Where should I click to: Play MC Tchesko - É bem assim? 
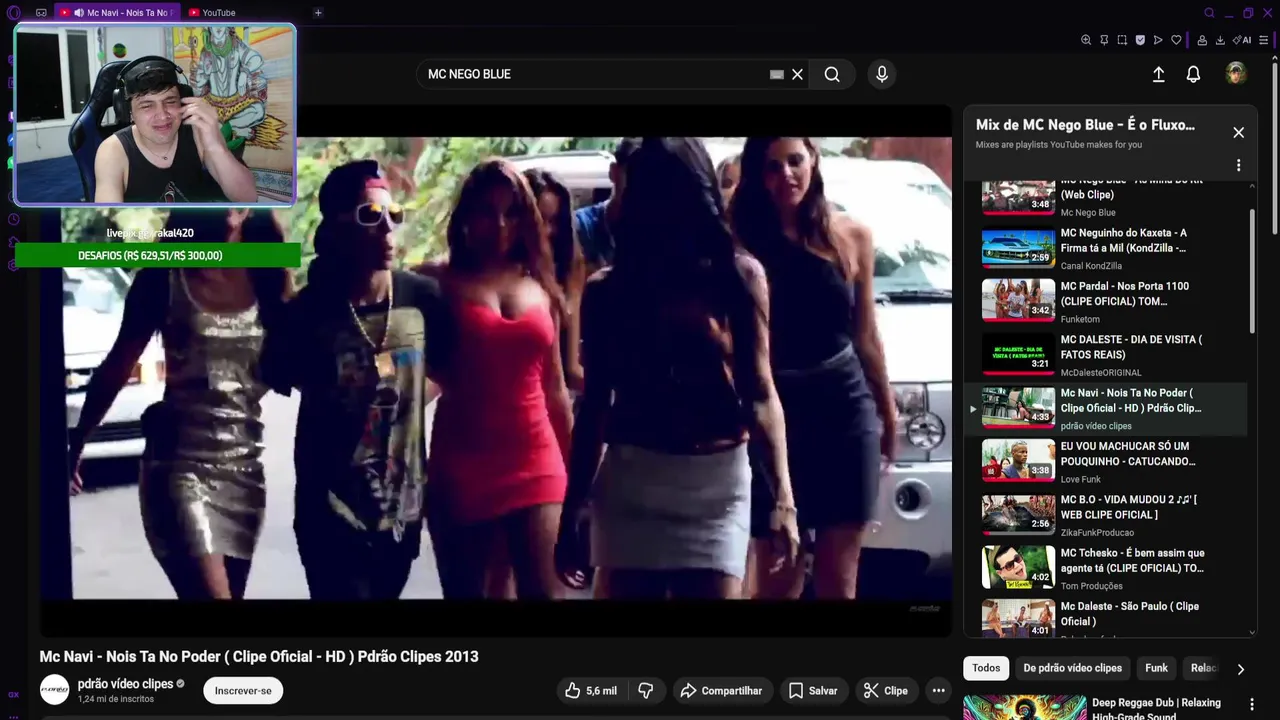(x=1108, y=569)
